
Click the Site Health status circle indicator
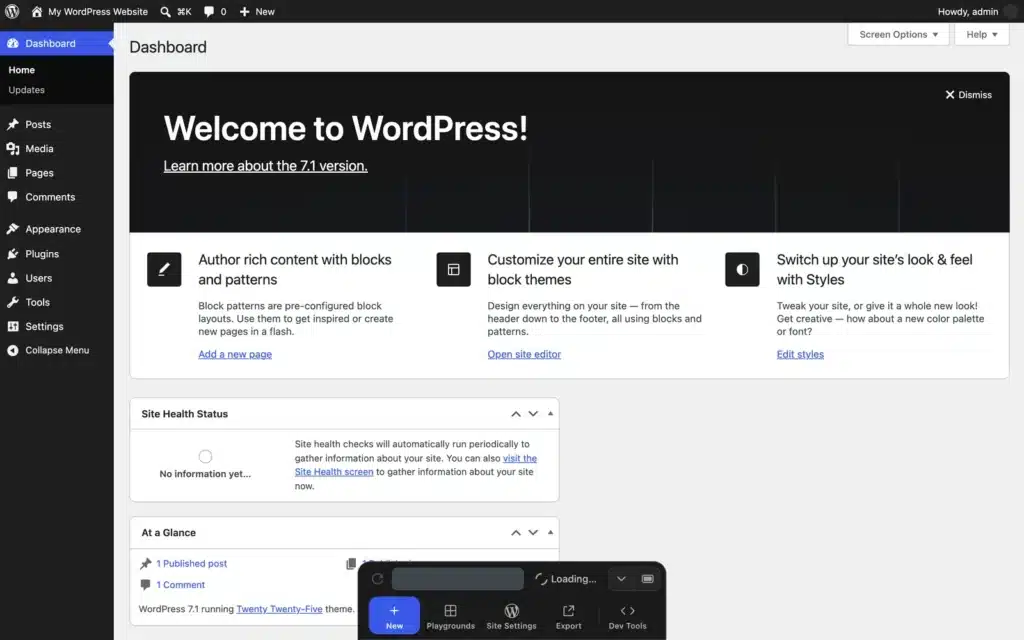pos(205,456)
